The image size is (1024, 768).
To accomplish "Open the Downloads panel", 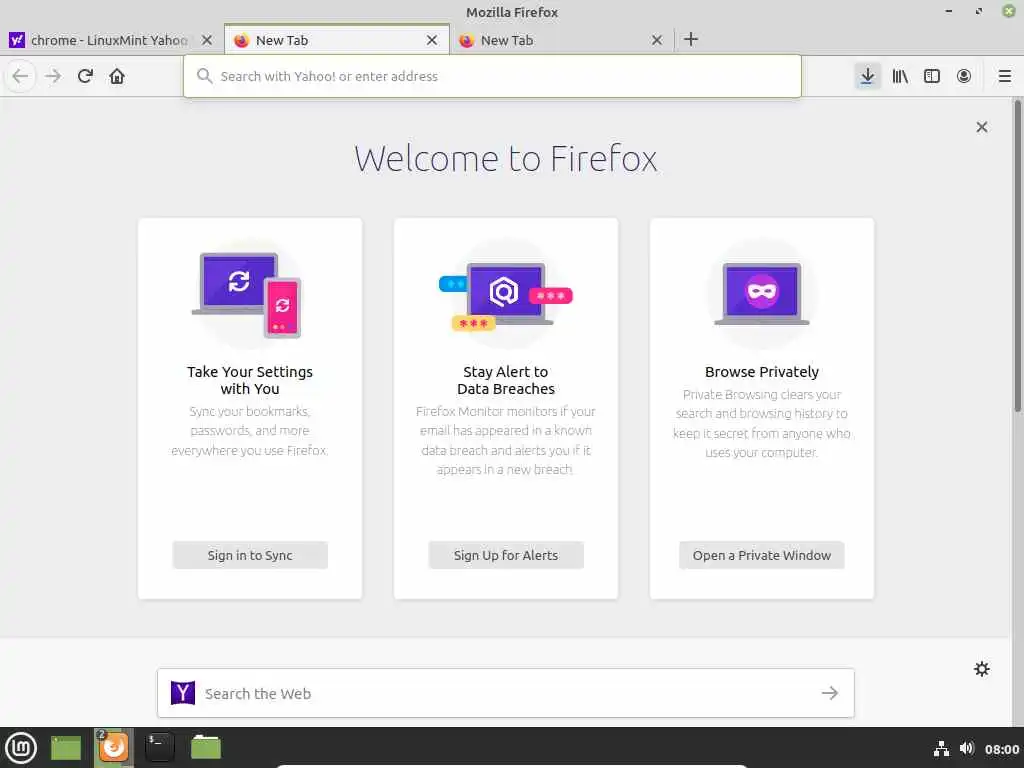I will pyautogui.click(x=867, y=76).
